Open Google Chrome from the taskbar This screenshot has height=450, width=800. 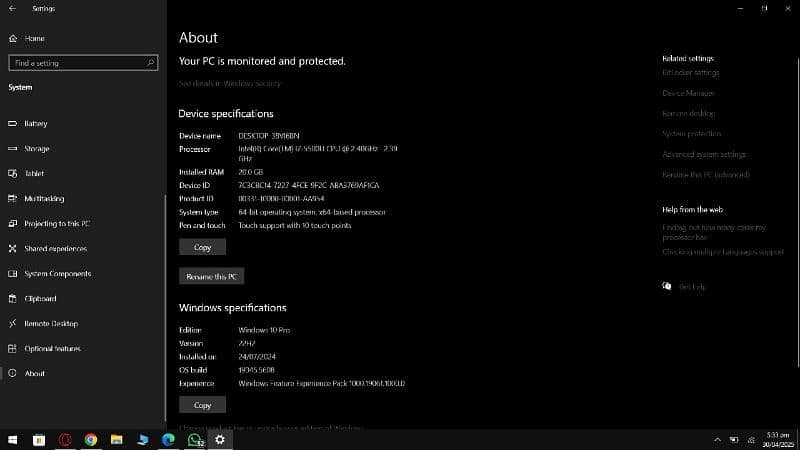point(91,440)
